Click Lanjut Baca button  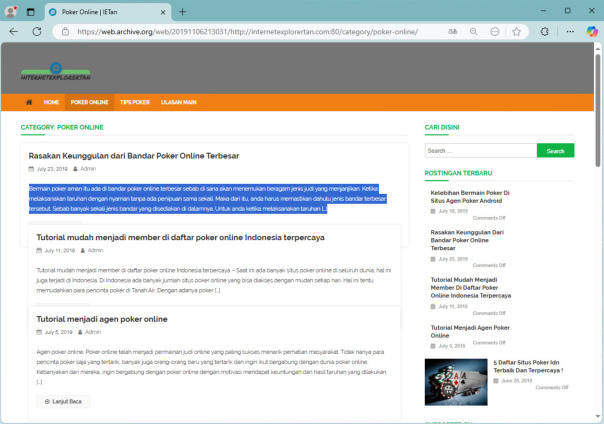pyautogui.click(x=63, y=401)
